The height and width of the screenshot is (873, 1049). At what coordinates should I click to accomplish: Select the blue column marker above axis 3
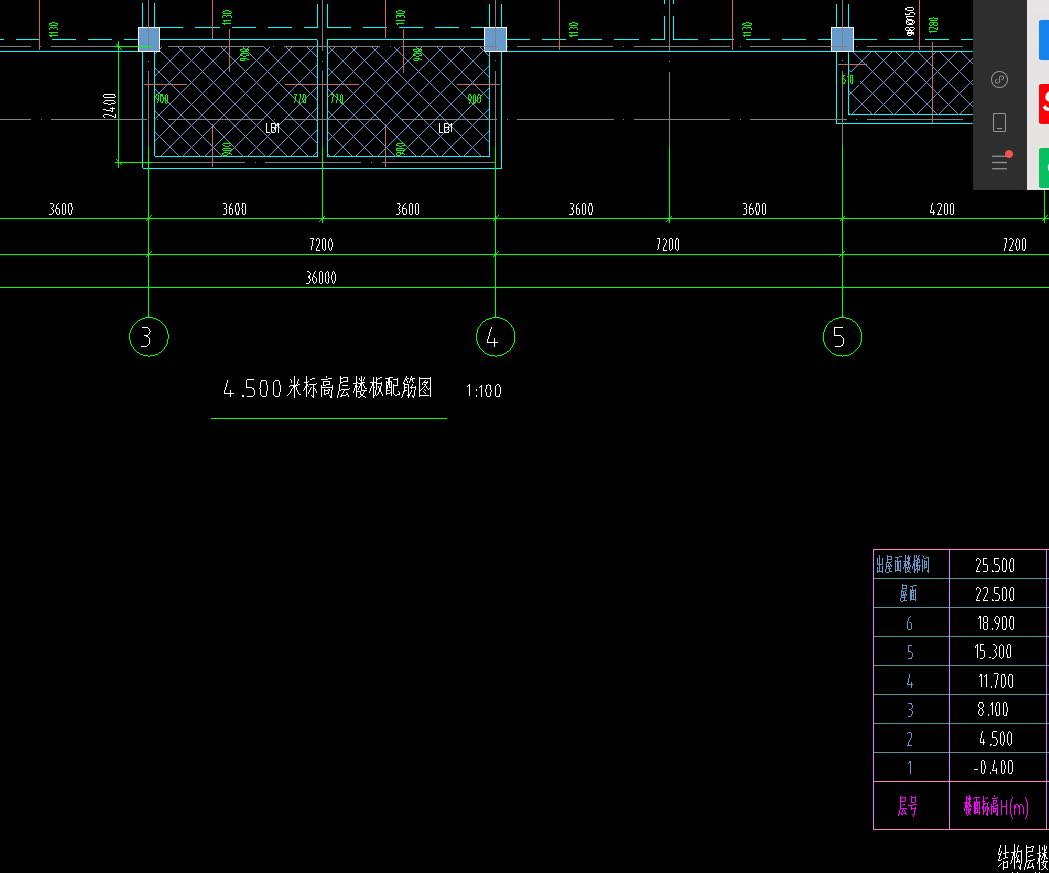[149, 39]
